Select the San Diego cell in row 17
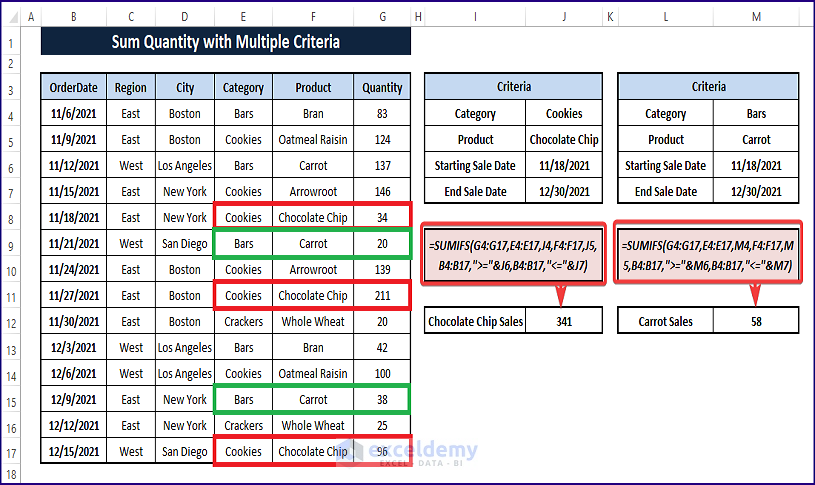This screenshot has height=485, width=815. [185, 451]
